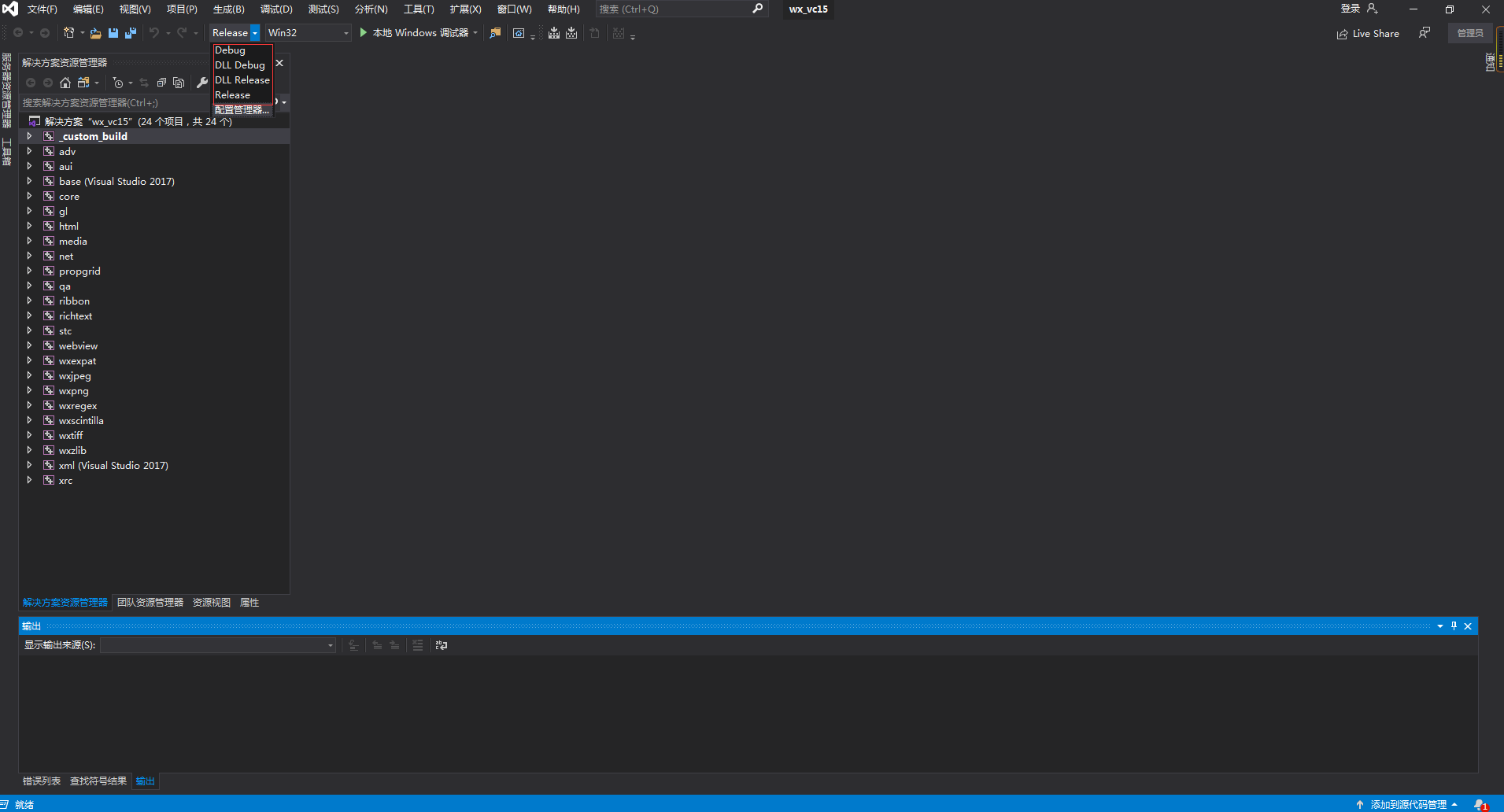Save all open files

pyautogui.click(x=131, y=33)
